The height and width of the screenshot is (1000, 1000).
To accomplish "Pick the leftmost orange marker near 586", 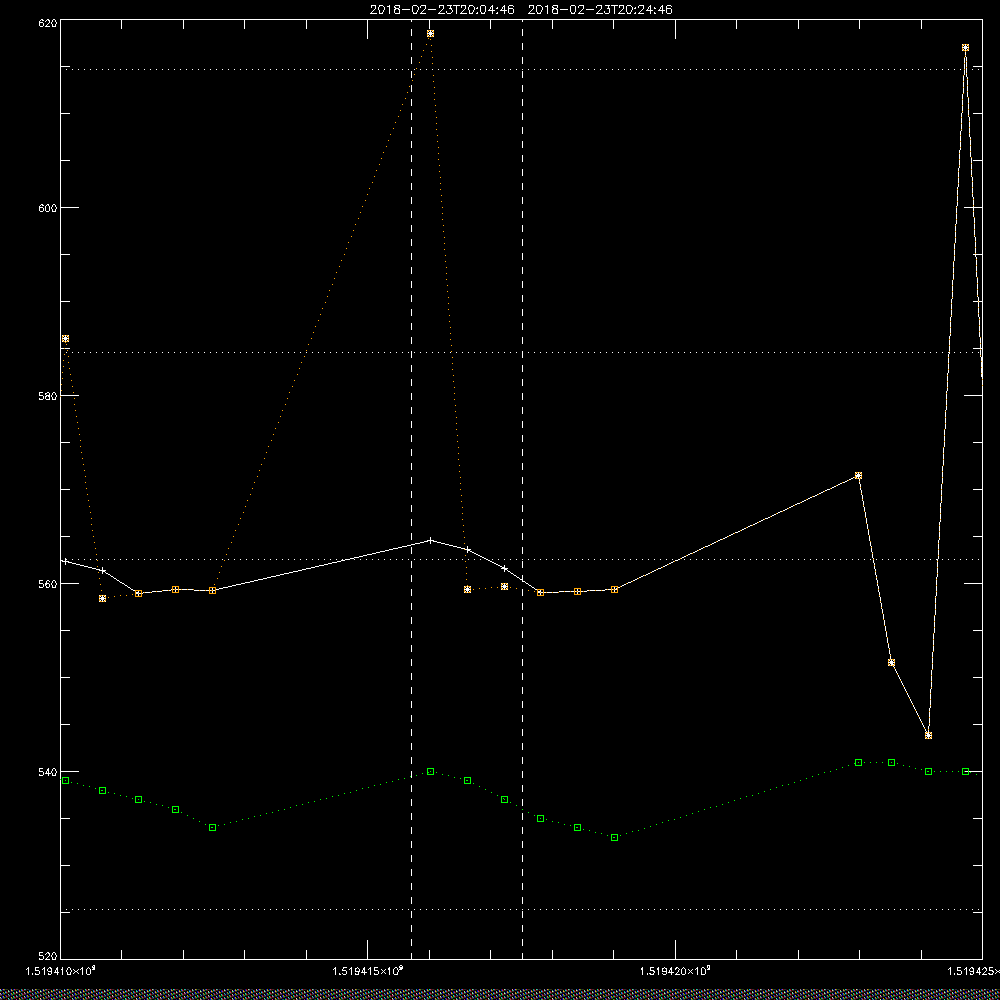I will tap(65, 339).
